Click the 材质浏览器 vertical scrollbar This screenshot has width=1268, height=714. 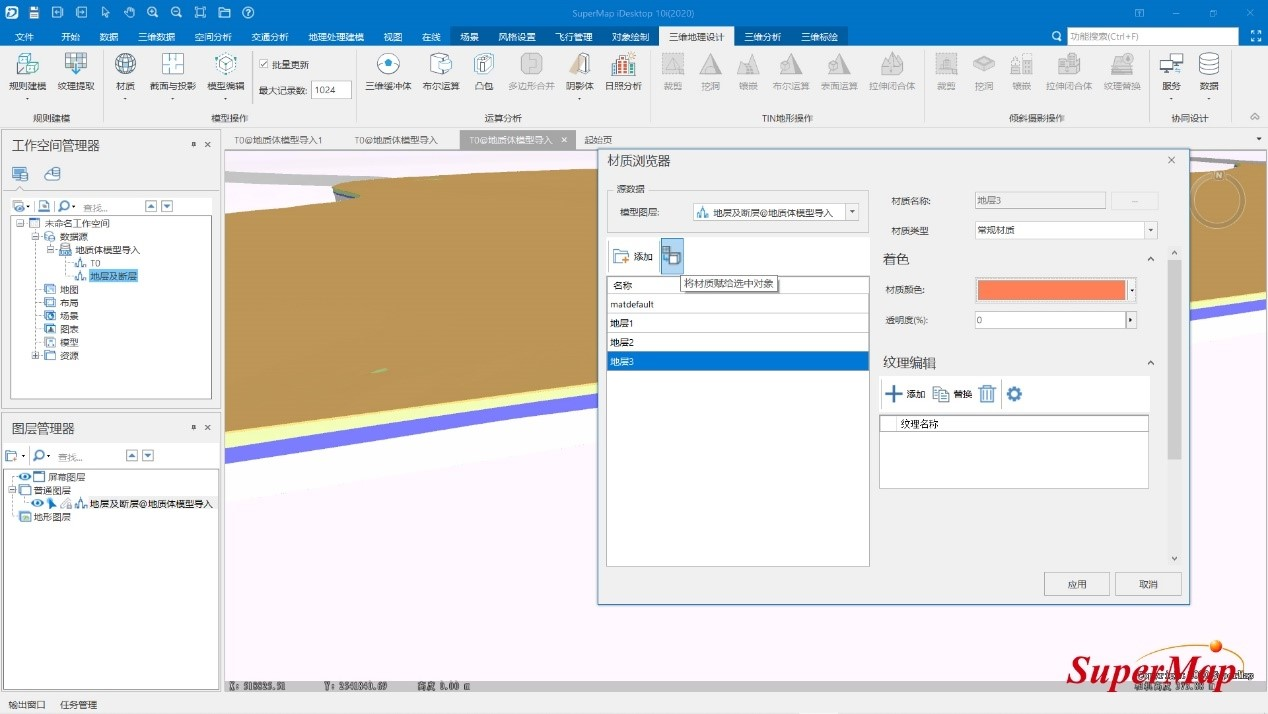tap(1174, 360)
